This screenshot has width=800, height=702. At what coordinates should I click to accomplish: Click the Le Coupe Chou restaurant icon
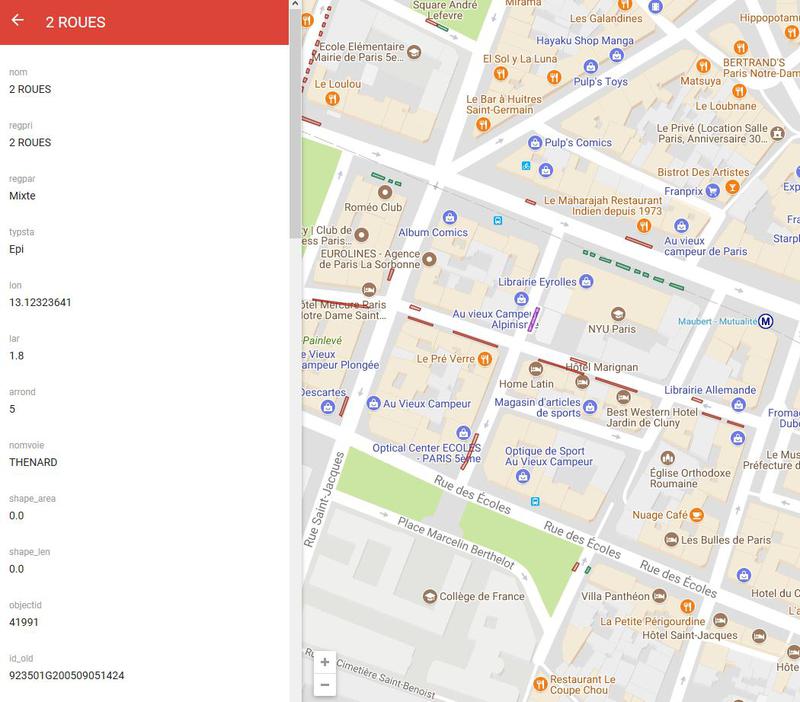click(540, 684)
